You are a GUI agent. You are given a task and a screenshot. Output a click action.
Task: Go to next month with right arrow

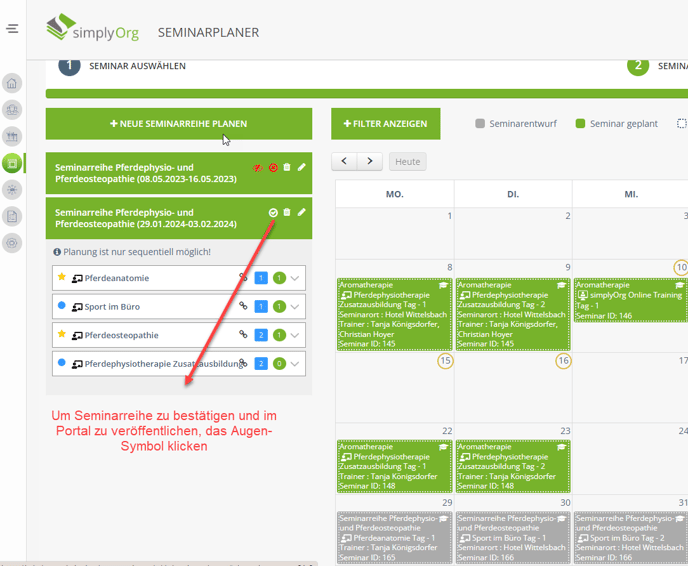[x=370, y=161]
